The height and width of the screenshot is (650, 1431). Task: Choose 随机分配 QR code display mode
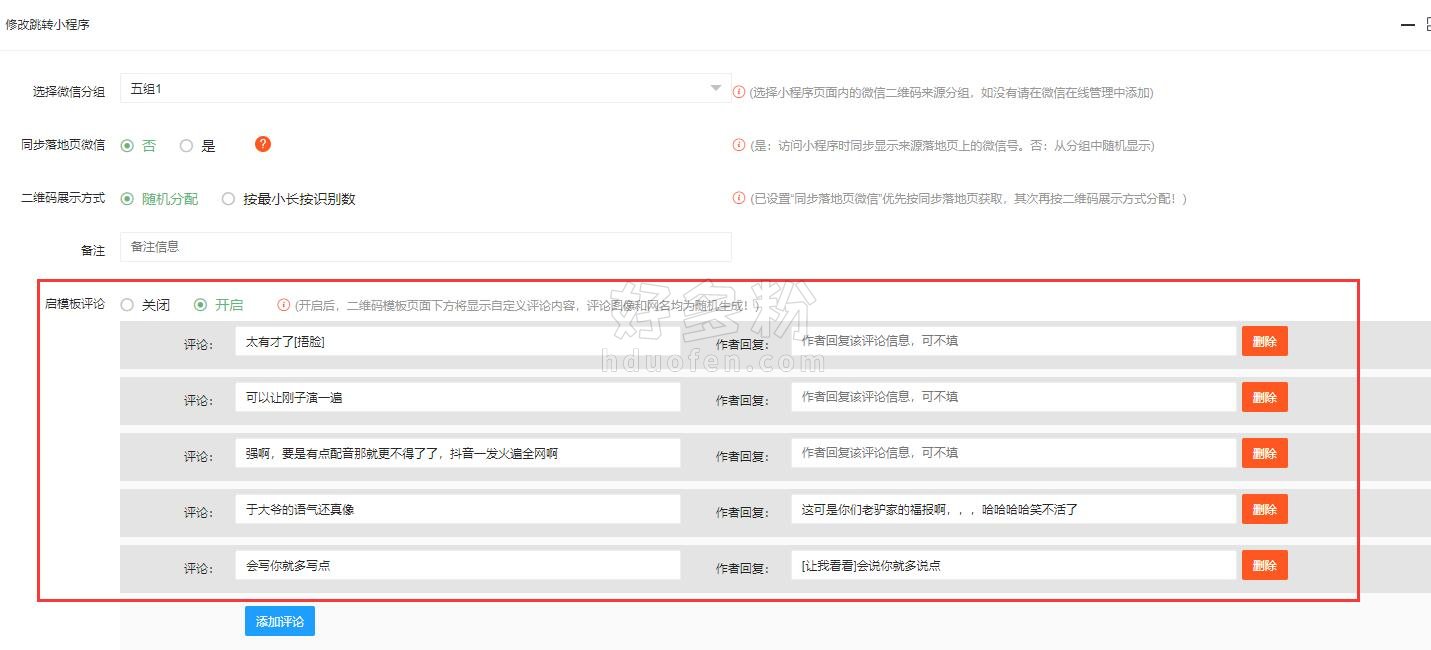pos(127,199)
